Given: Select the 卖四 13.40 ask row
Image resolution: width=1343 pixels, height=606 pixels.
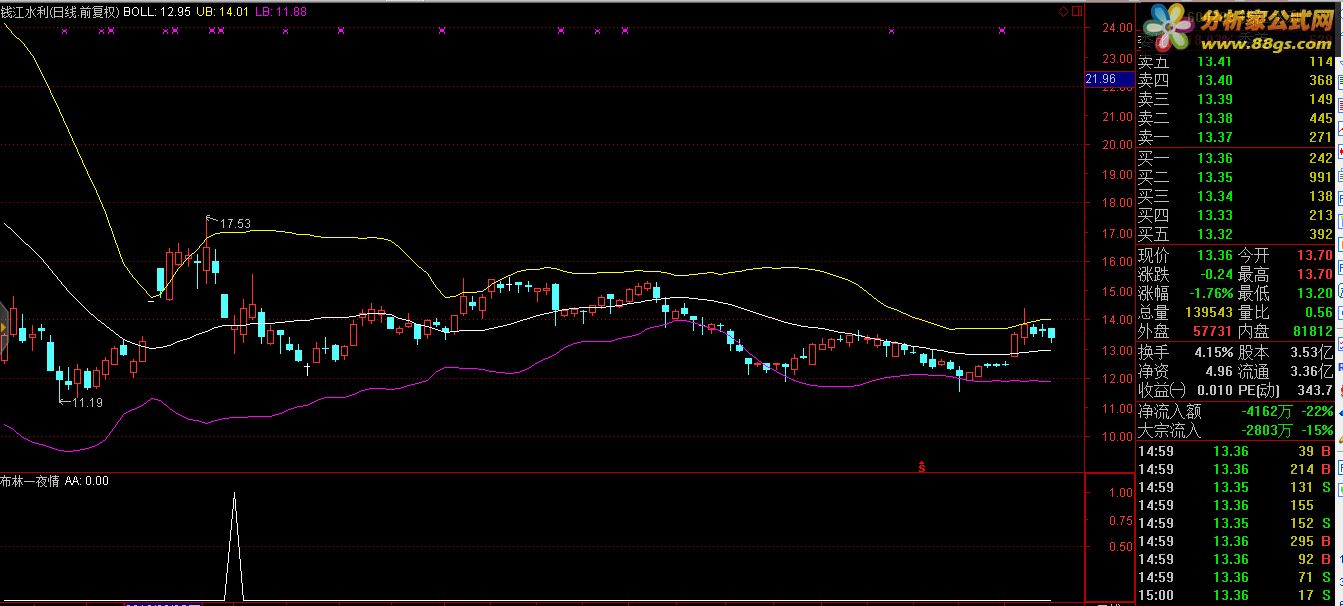Looking at the screenshot, I should (1236, 81).
